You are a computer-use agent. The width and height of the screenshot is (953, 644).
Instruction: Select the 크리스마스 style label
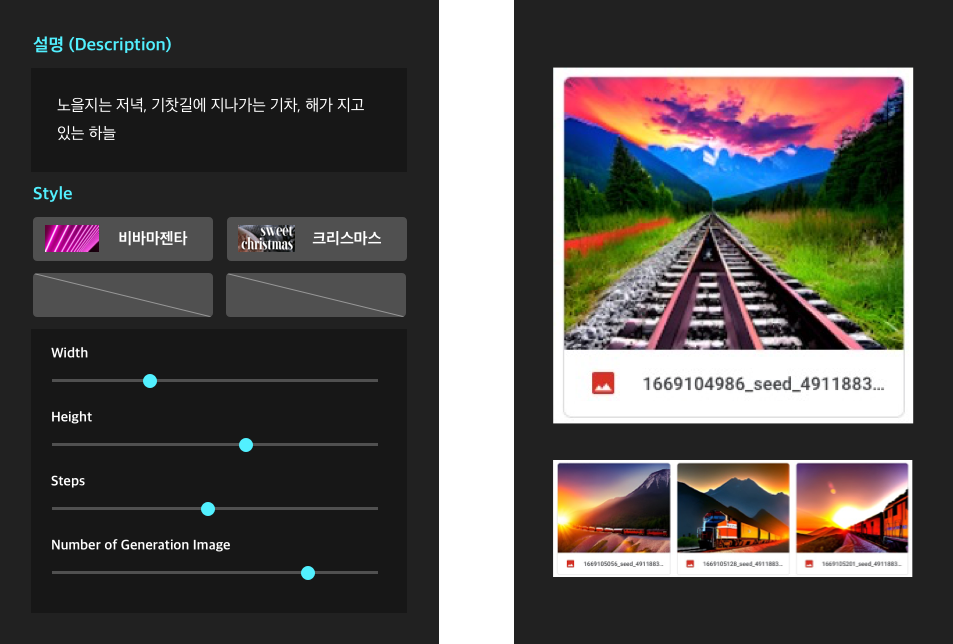(346, 239)
